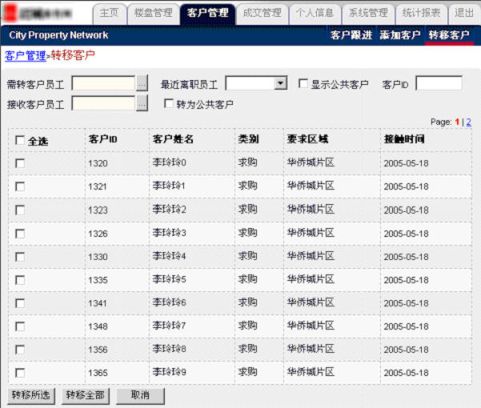Check the 全选 select-all checkbox
This screenshot has height=408, width=481.
20,140
